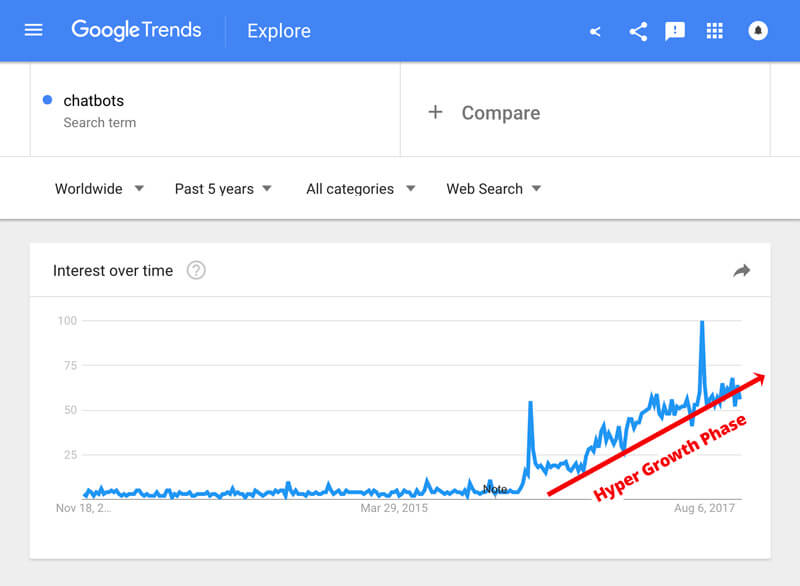Click the share icon in header

(638, 32)
